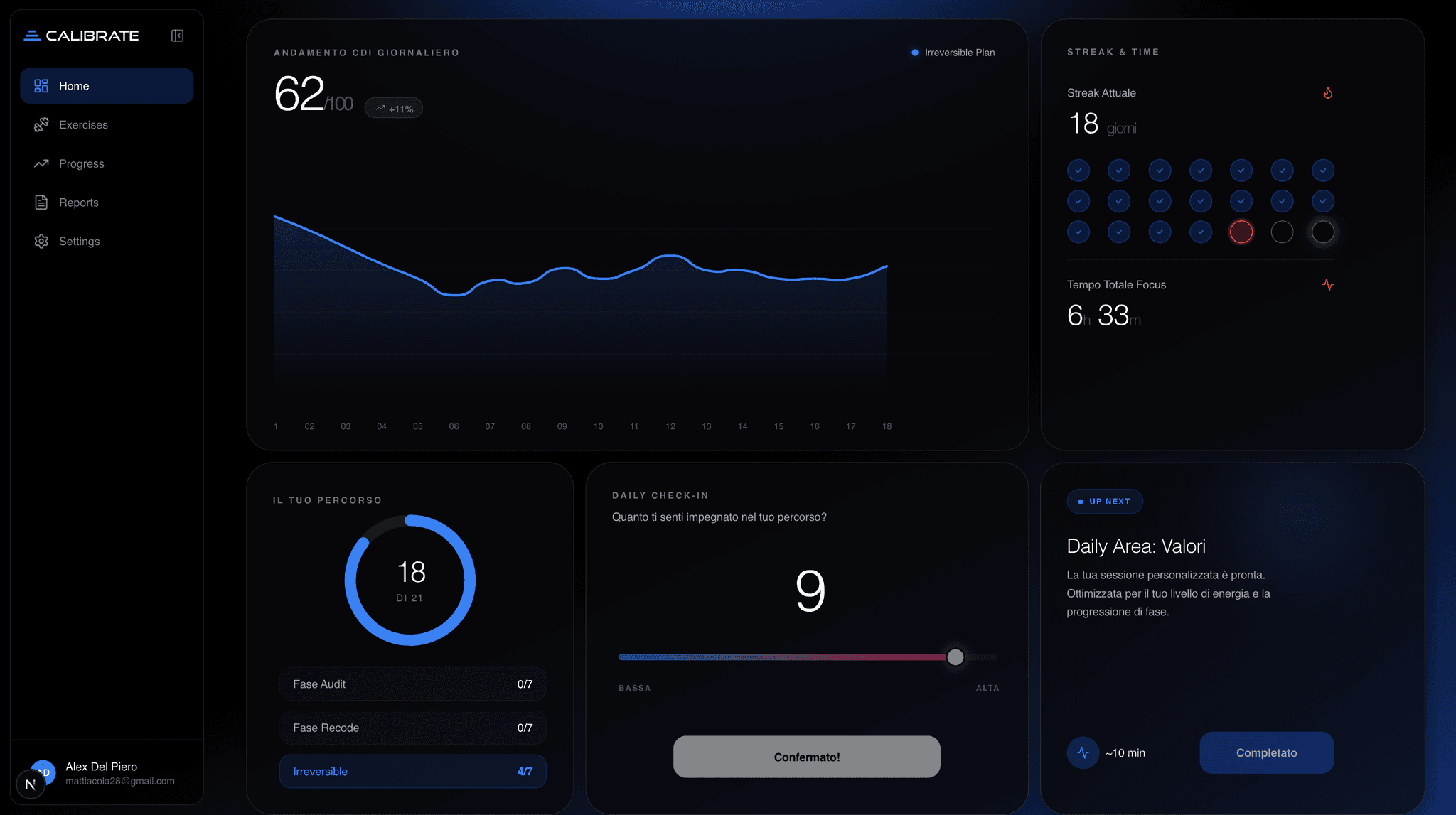The image size is (1456, 815).
Task: Click the pulse icon beside Tempo Totale Focus
Action: [1328, 284]
